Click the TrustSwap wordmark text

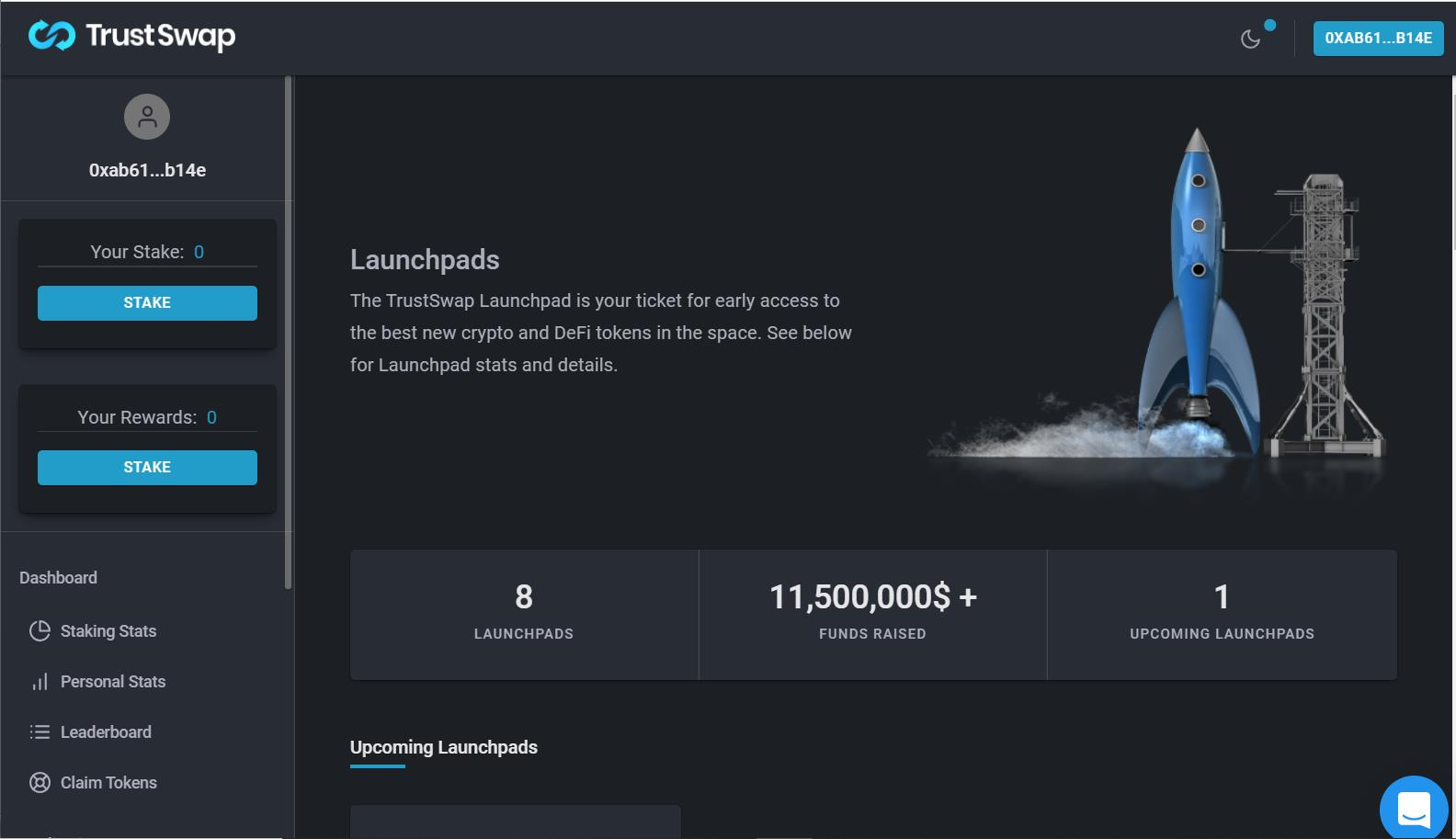coord(160,36)
